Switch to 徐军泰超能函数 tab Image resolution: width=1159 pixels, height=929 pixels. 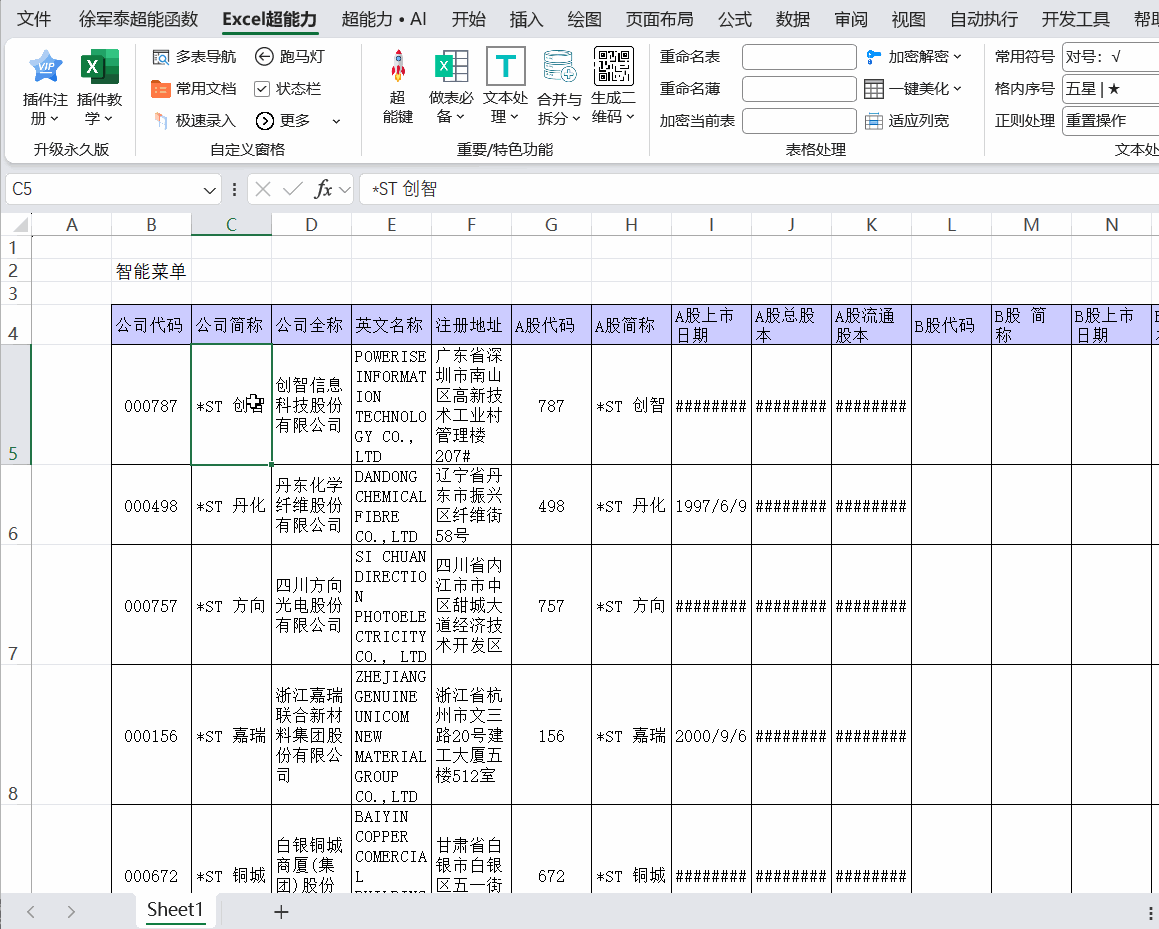(x=138, y=19)
